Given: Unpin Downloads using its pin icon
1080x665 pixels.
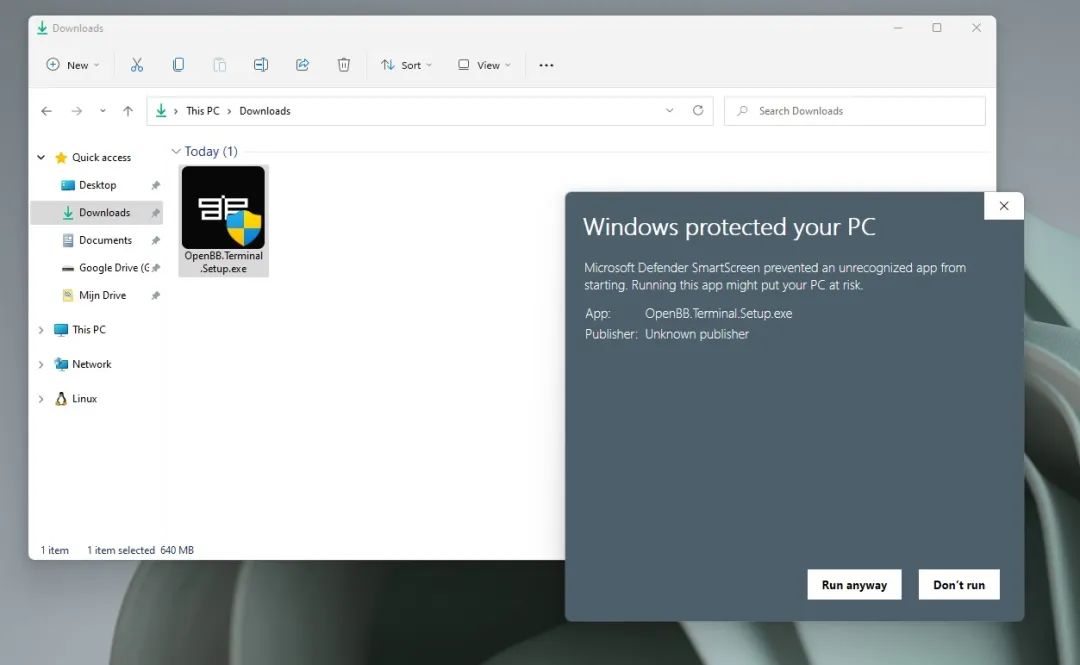Looking at the screenshot, I should point(156,213).
